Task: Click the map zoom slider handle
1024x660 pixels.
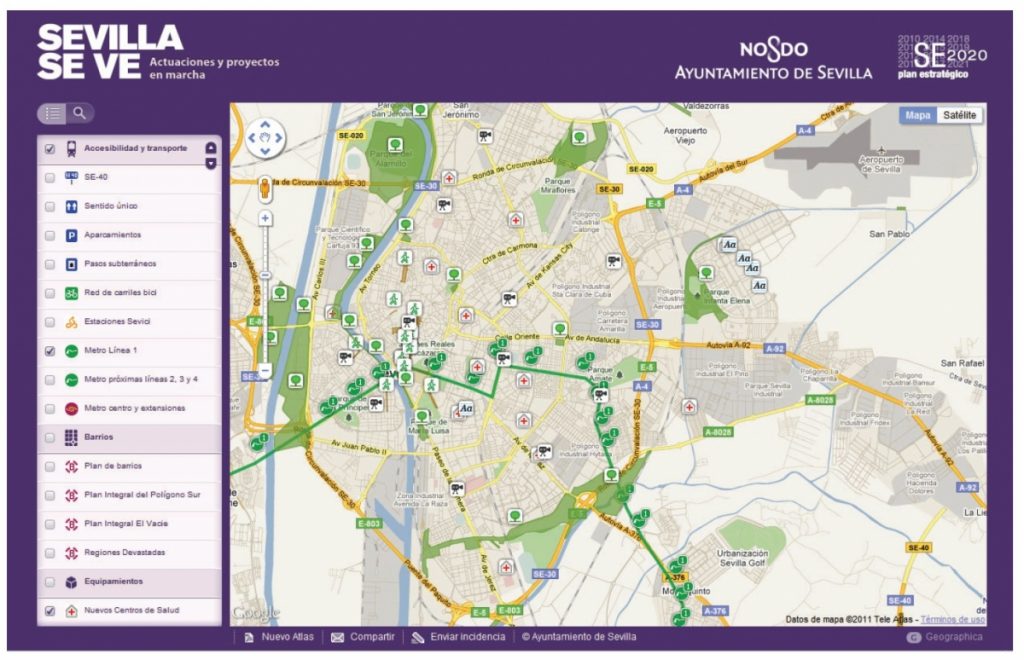Action: point(264,275)
